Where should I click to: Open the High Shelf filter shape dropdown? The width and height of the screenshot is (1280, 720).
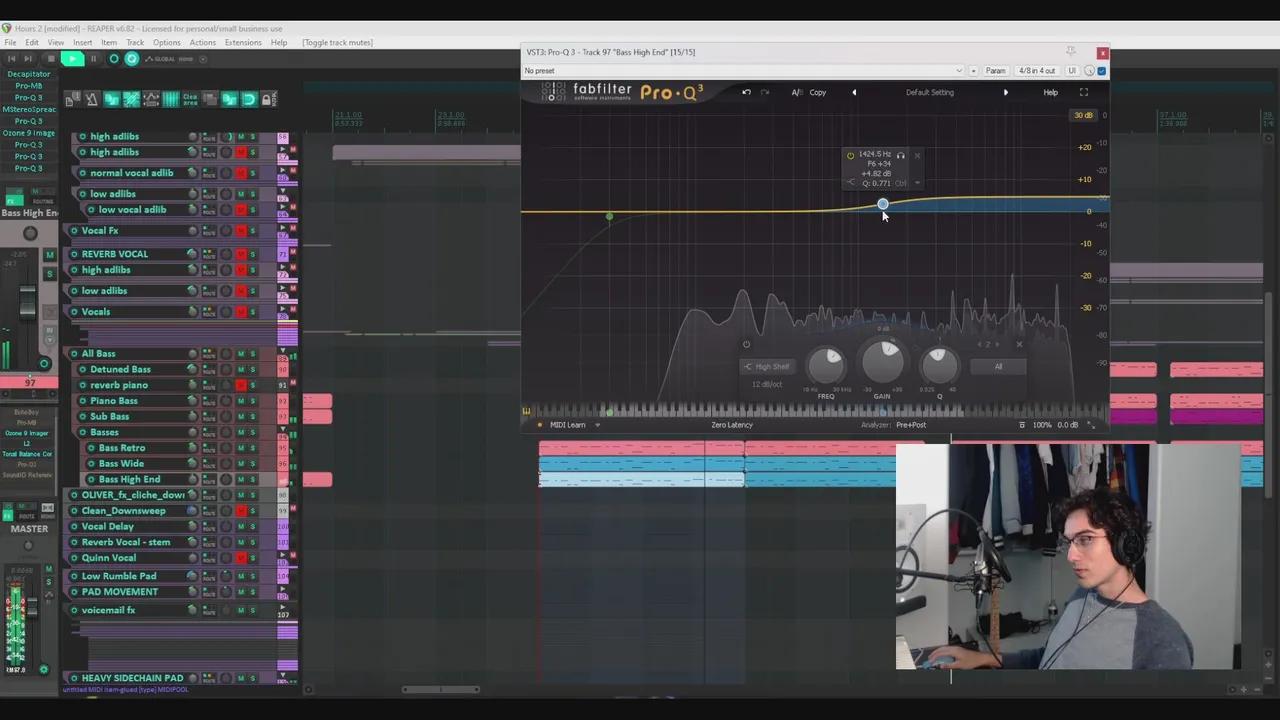tap(766, 367)
